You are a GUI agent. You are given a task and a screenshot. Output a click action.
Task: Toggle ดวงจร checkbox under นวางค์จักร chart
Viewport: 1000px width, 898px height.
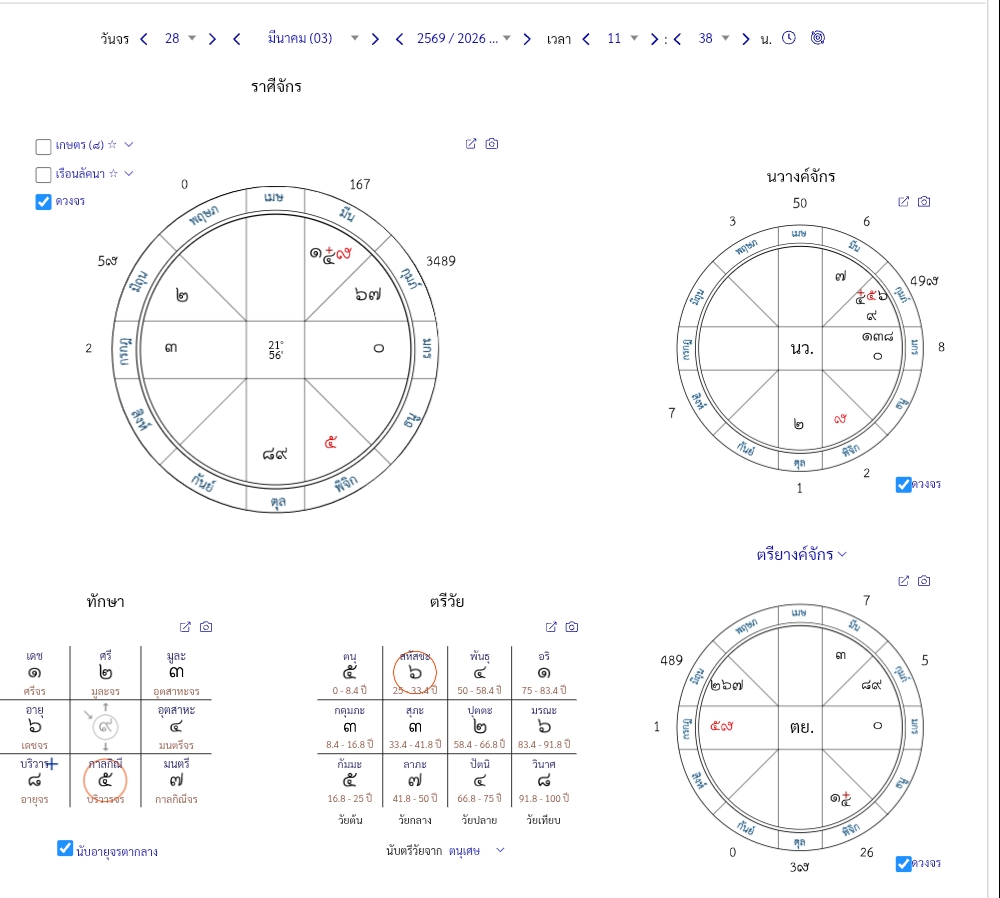coord(903,485)
